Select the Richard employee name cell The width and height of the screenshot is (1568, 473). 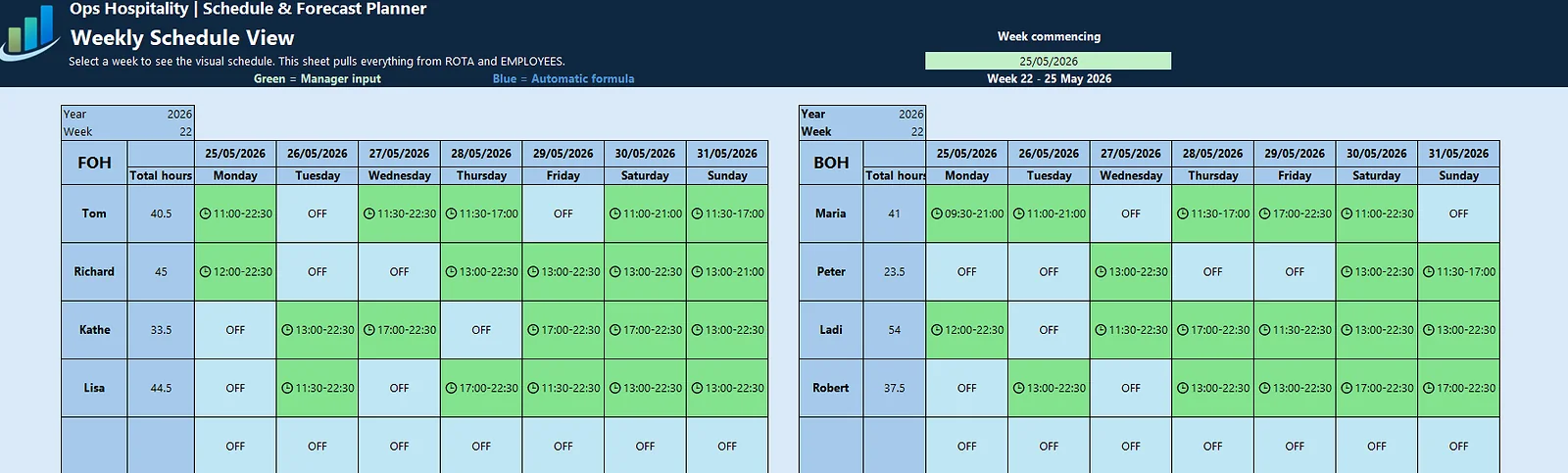[x=94, y=272]
